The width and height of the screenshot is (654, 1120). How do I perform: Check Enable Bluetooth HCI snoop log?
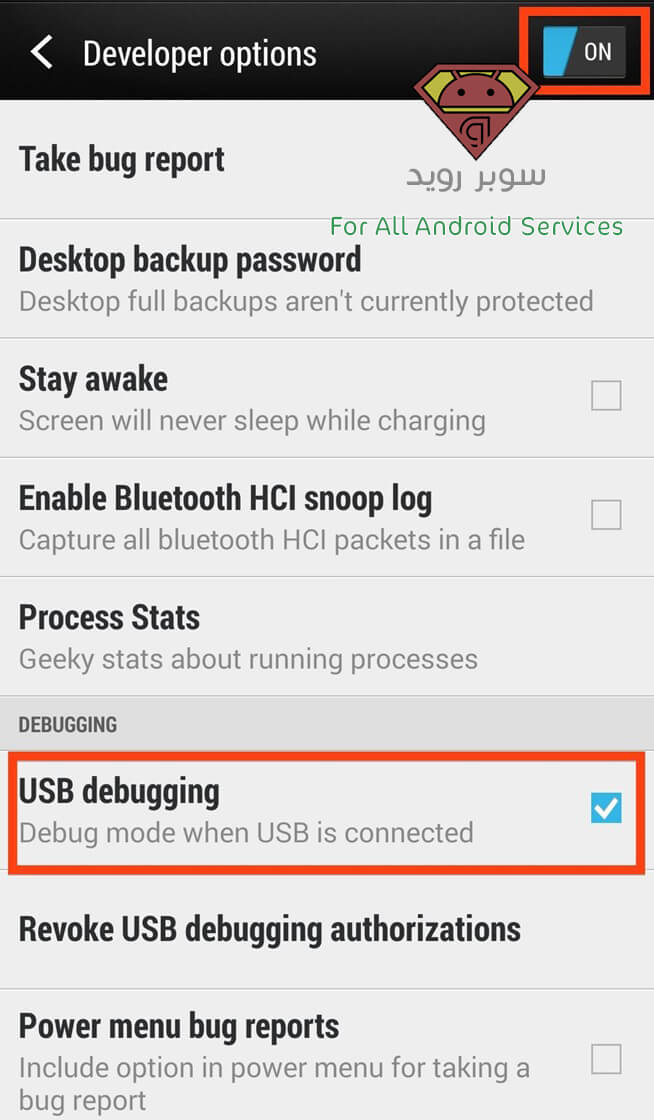(x=606, y=515)
